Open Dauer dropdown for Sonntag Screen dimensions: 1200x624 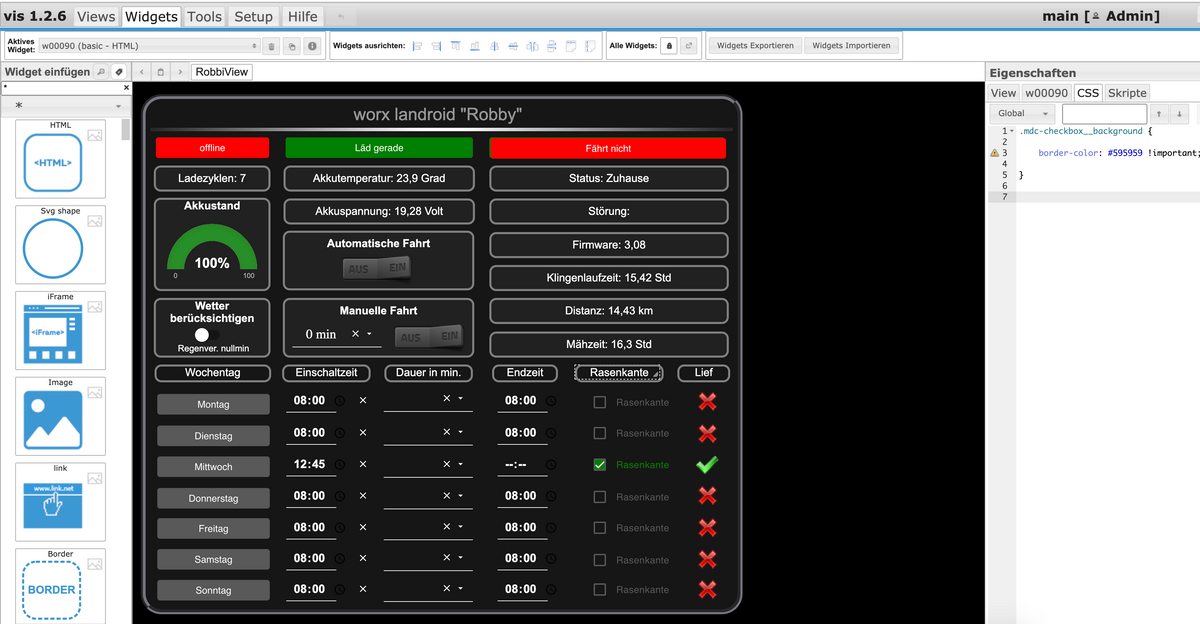tap(460, 590)
